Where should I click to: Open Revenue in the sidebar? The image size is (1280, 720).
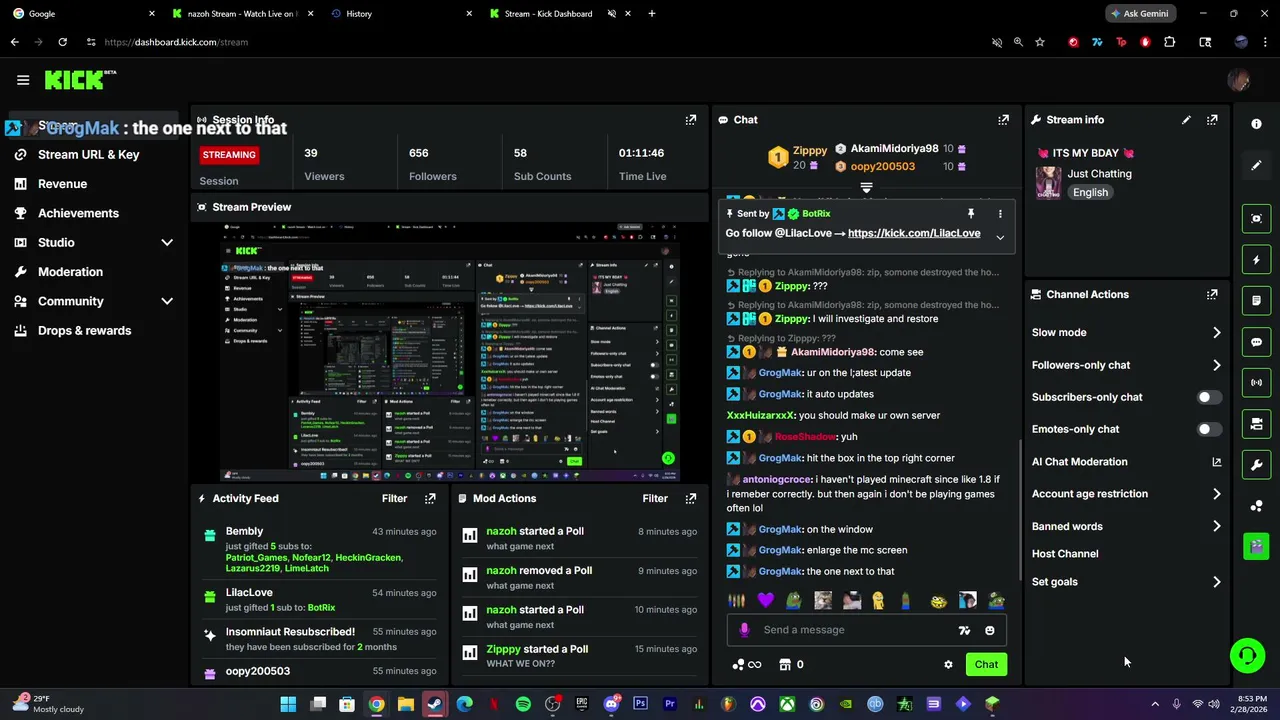coord(62,184)
